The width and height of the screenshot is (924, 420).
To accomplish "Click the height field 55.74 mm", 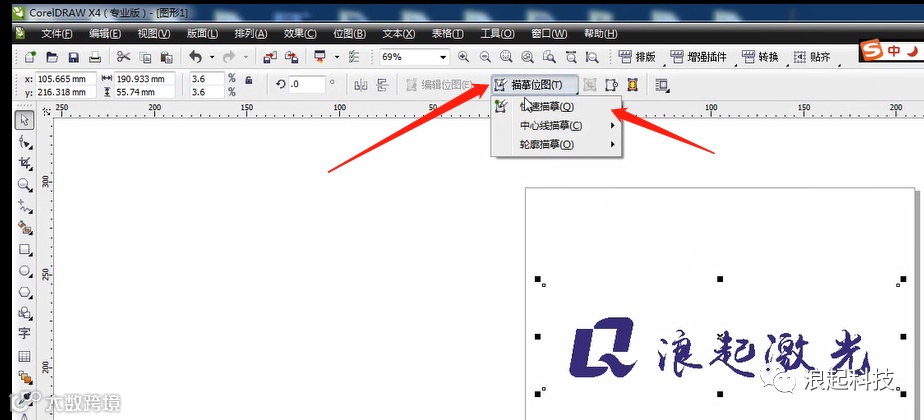I will [144, 92].
